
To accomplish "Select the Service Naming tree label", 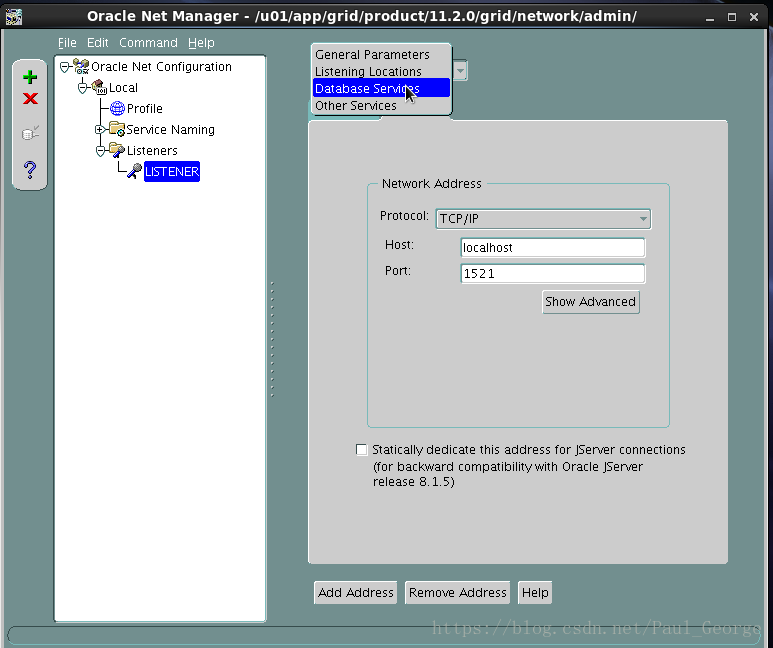I will pyautogui.click(x=171, y=130).
